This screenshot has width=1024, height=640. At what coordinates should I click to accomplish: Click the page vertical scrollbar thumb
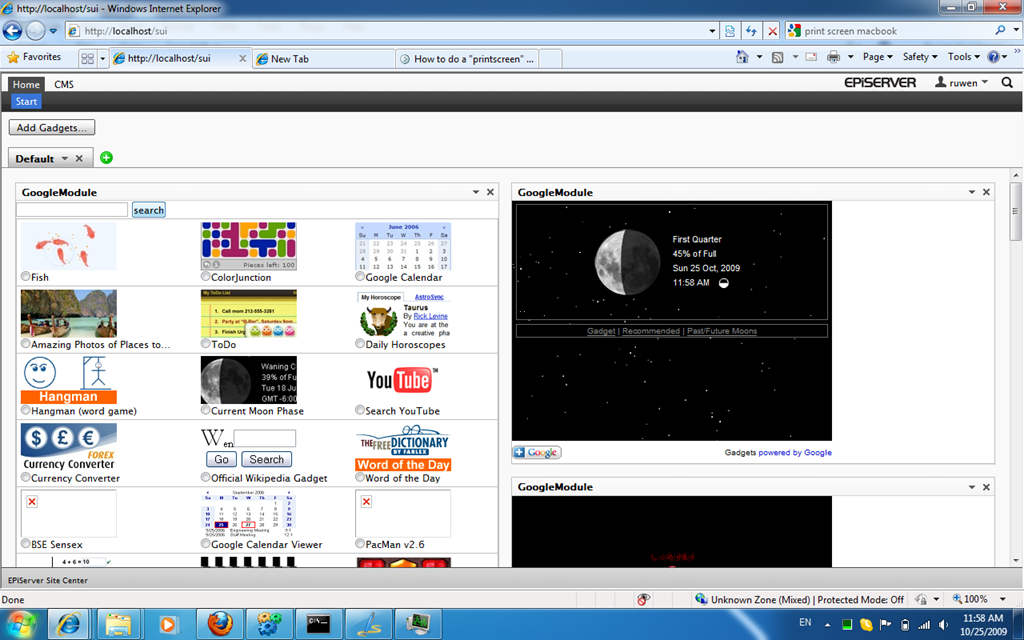coord(1016,210)
